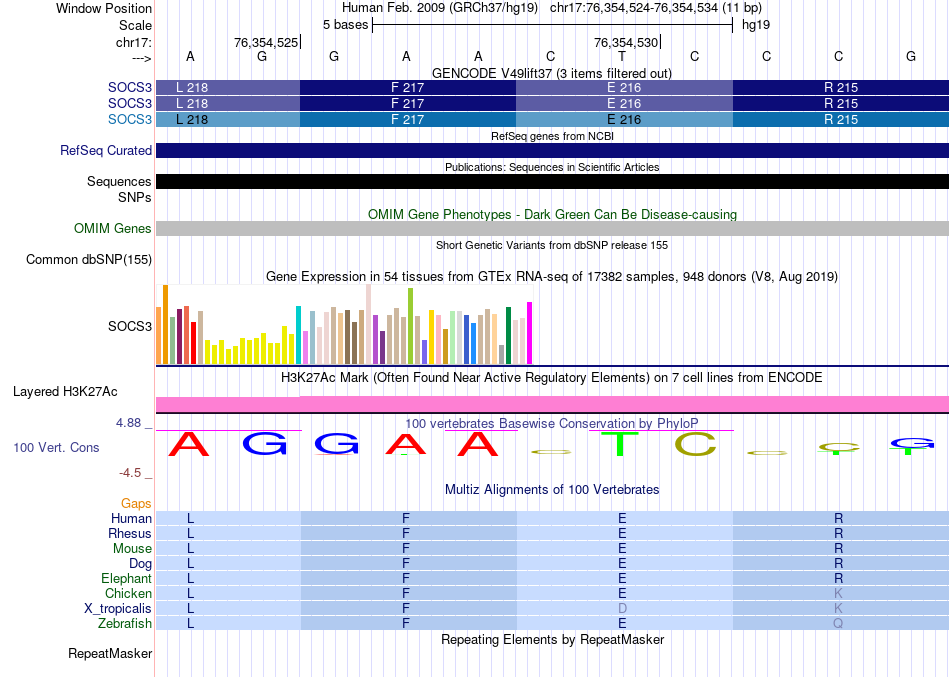Click the Repeating Elements by RepeatMasker title
The height and width of the screenshot is (677, 950).
point(552,639)
